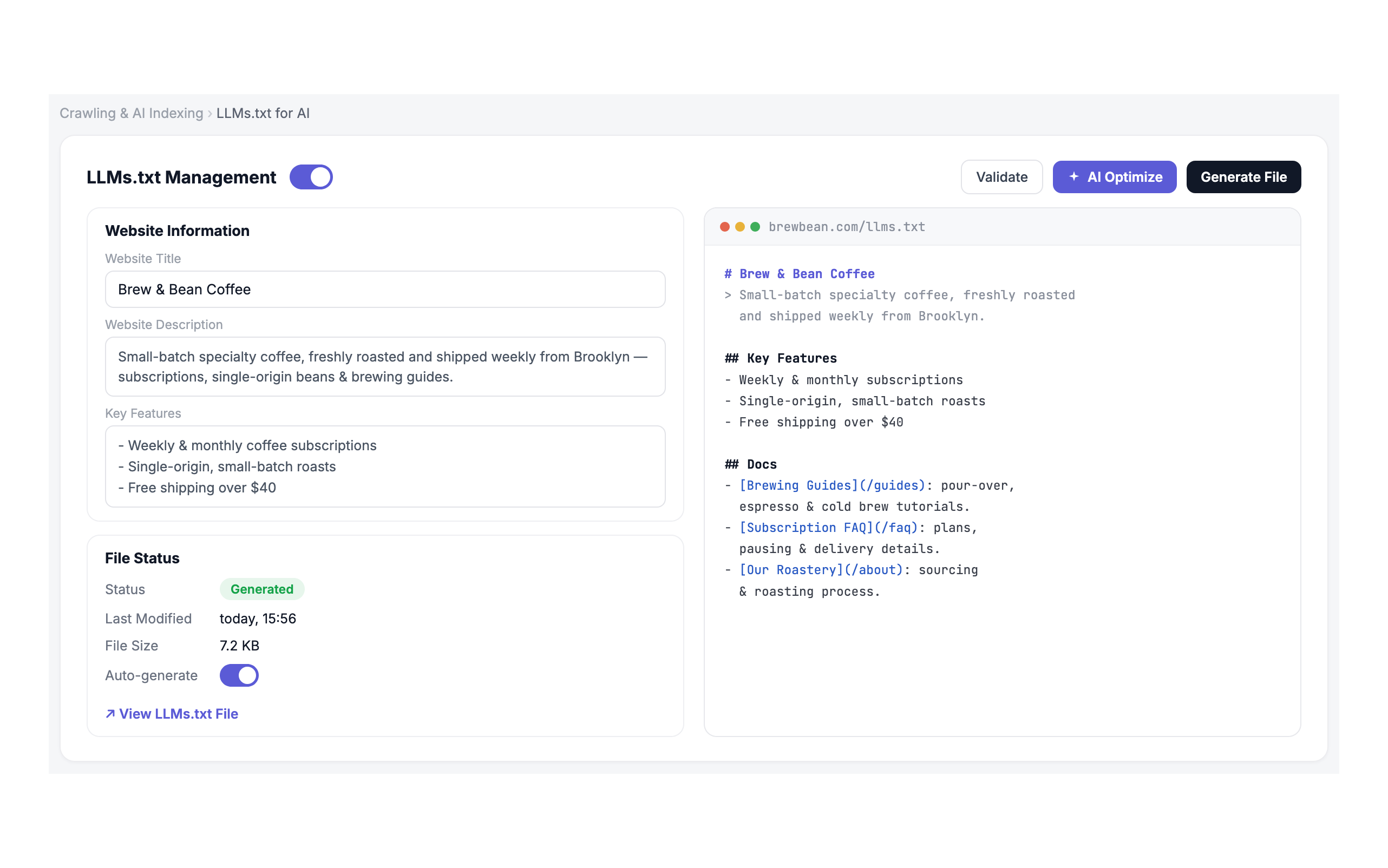Click the green dot in preview header
This screenshot has width=1388, height=868.
755,227
